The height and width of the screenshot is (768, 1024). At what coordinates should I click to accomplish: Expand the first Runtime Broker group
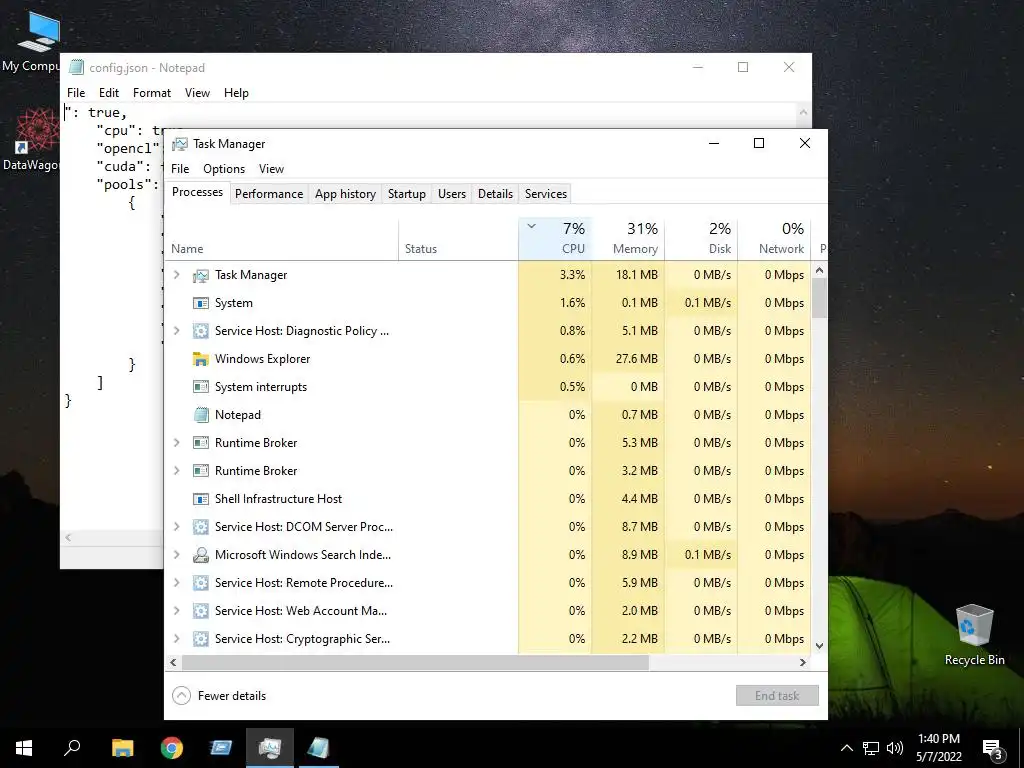point(176,443)
